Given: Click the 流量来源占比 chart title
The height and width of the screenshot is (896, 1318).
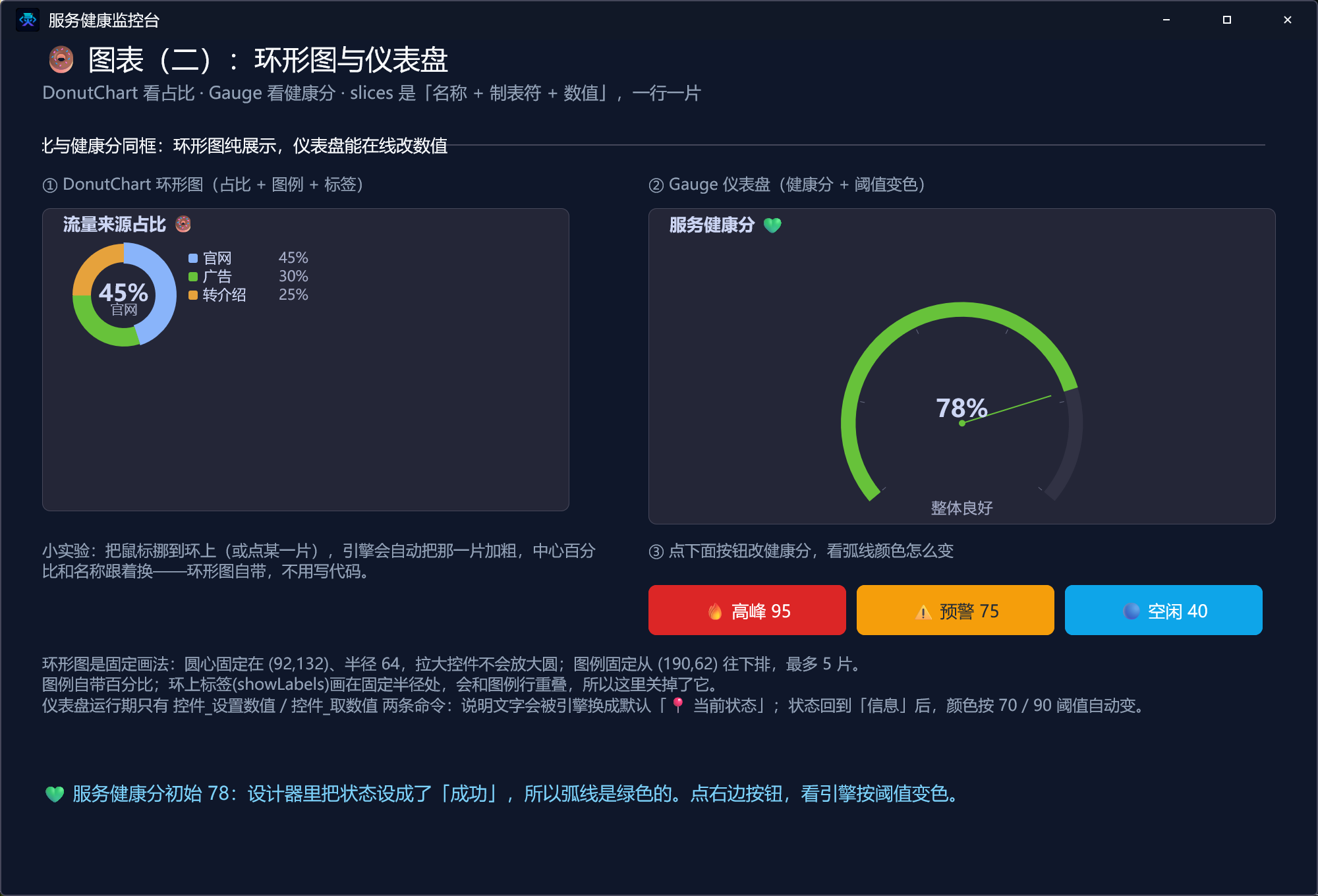Looking at the screenshot, I should pos(115,225).
